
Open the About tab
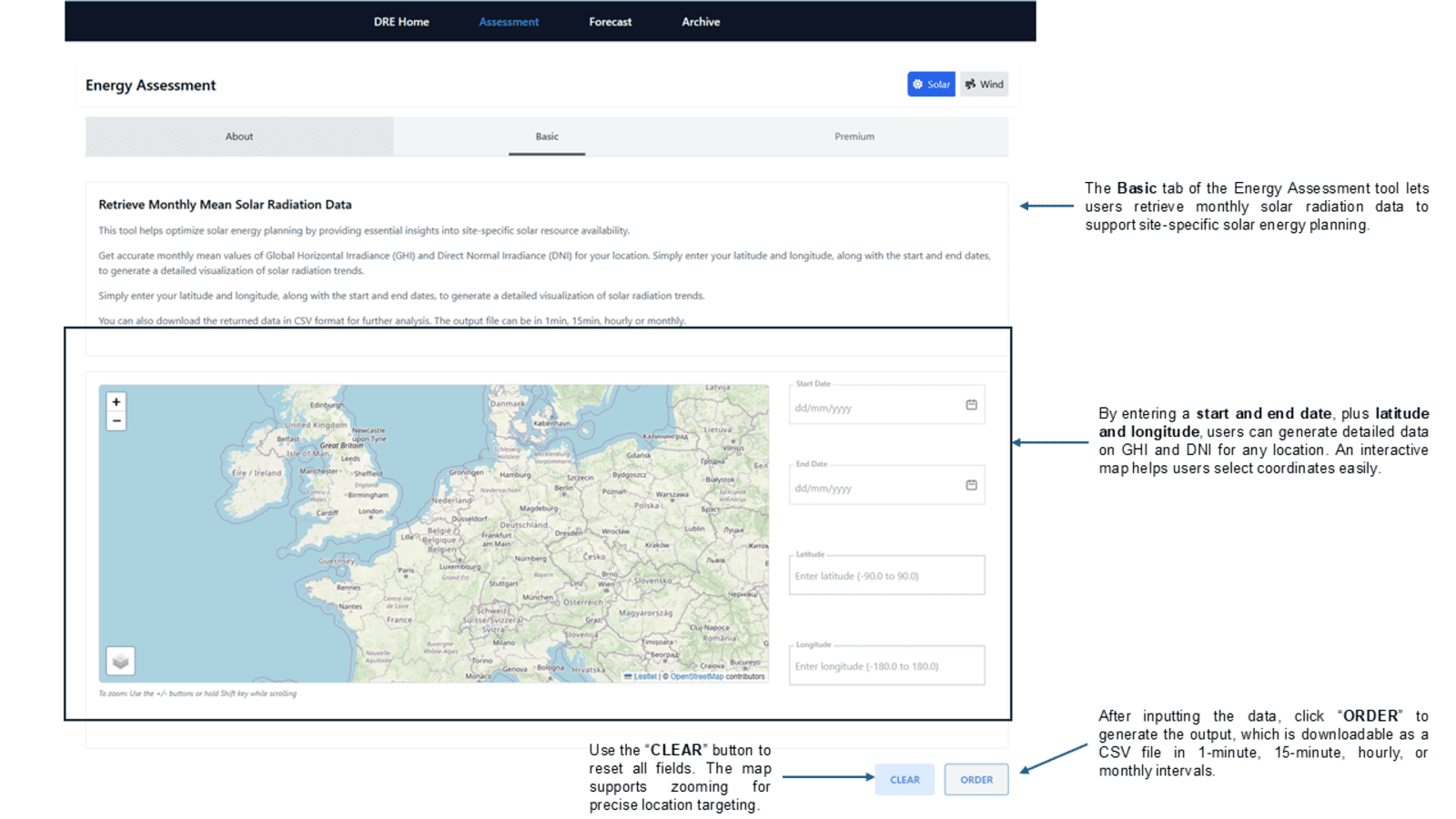239,136
